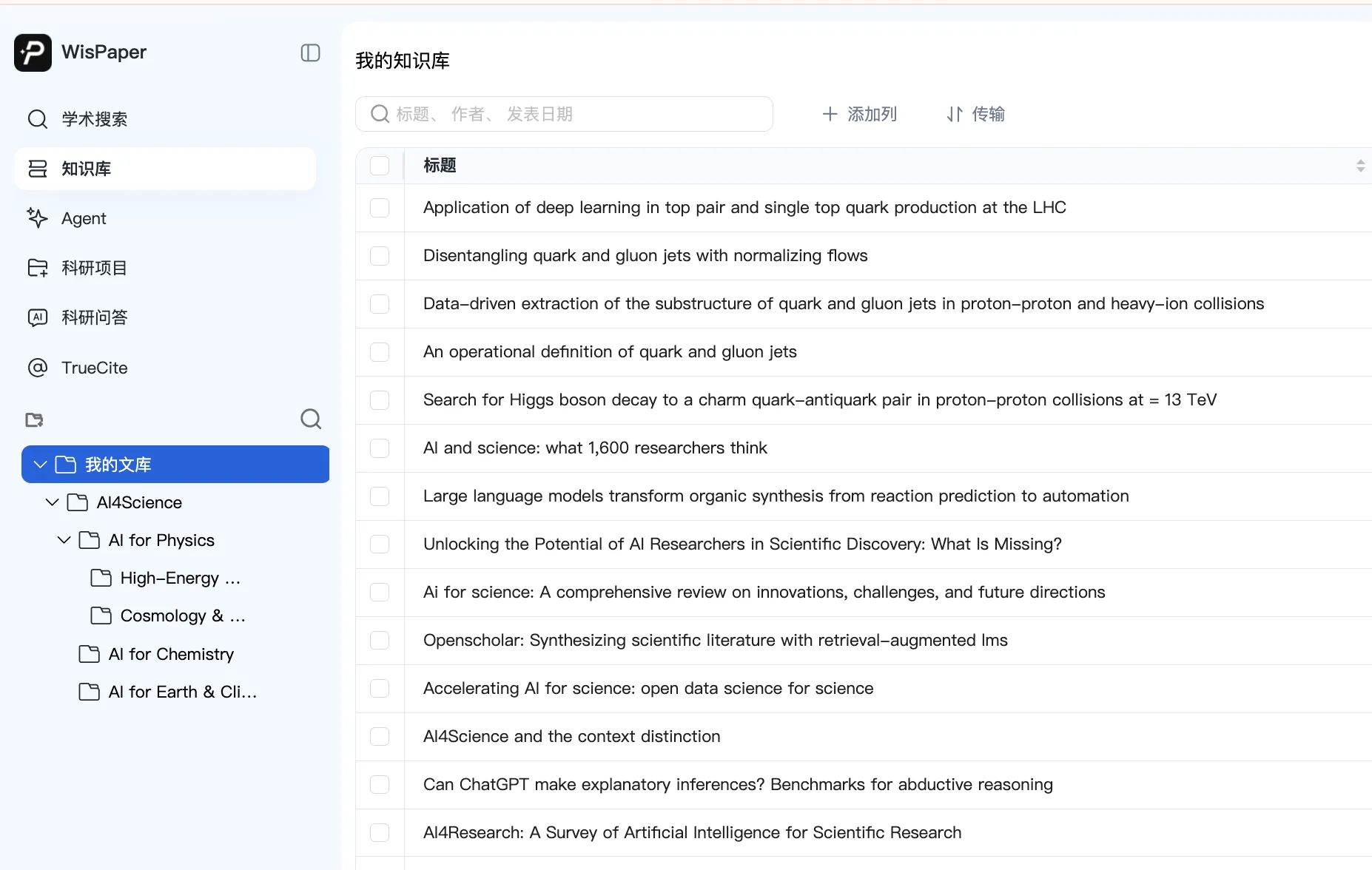Click the 知识库 stacked-layers icon
Screen dimensions: 1372x870
click(38, 169)
